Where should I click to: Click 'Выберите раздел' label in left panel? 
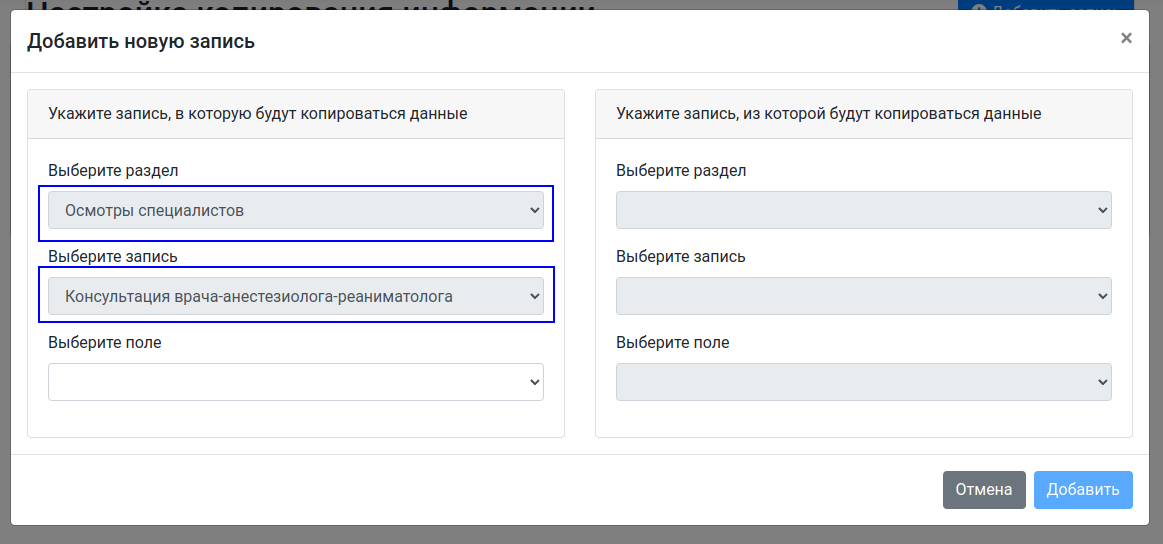point(113,171)
